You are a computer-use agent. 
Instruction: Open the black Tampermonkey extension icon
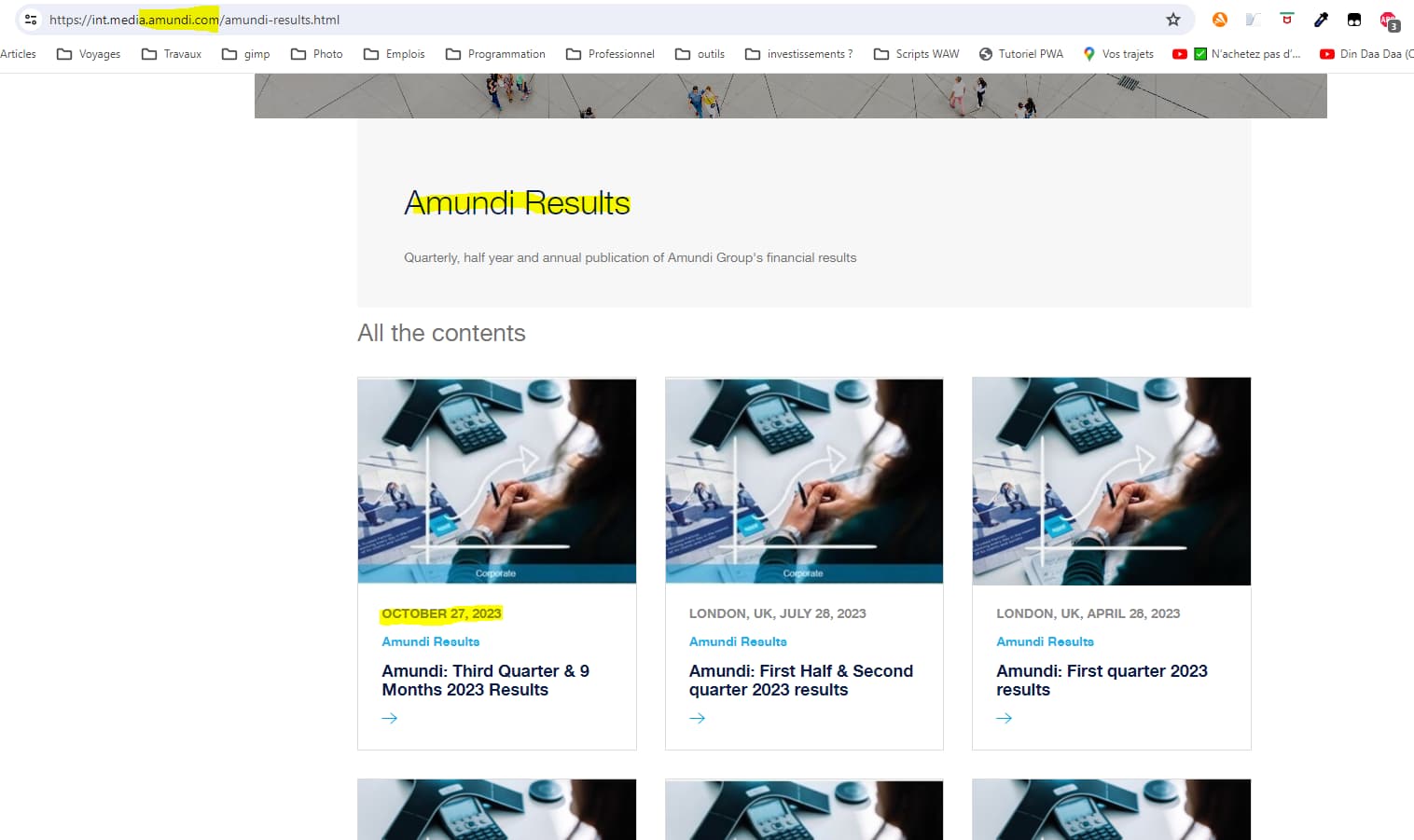click(1354, 20)
